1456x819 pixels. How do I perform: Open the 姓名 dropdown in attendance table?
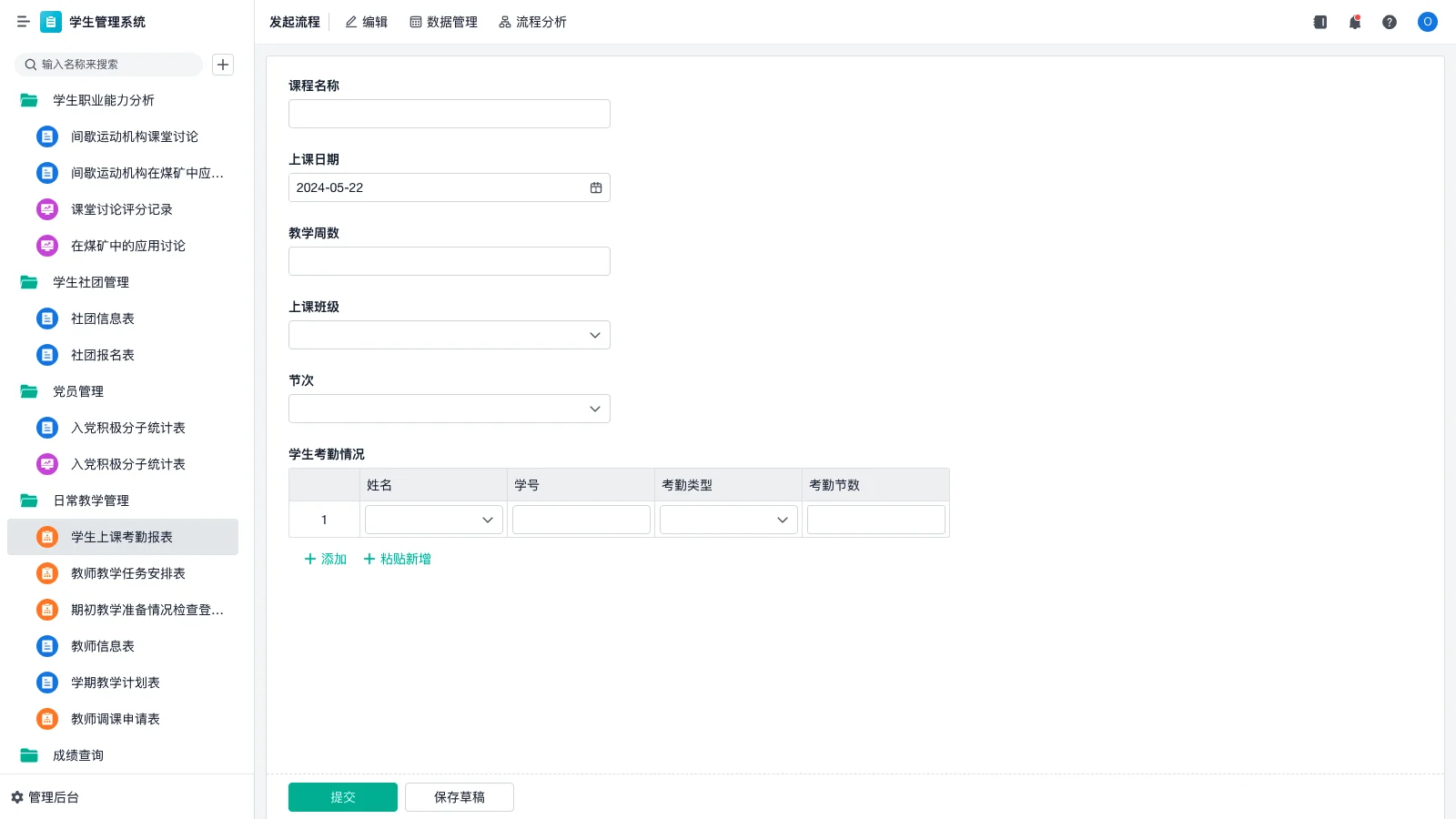click(x=488, y=519)
